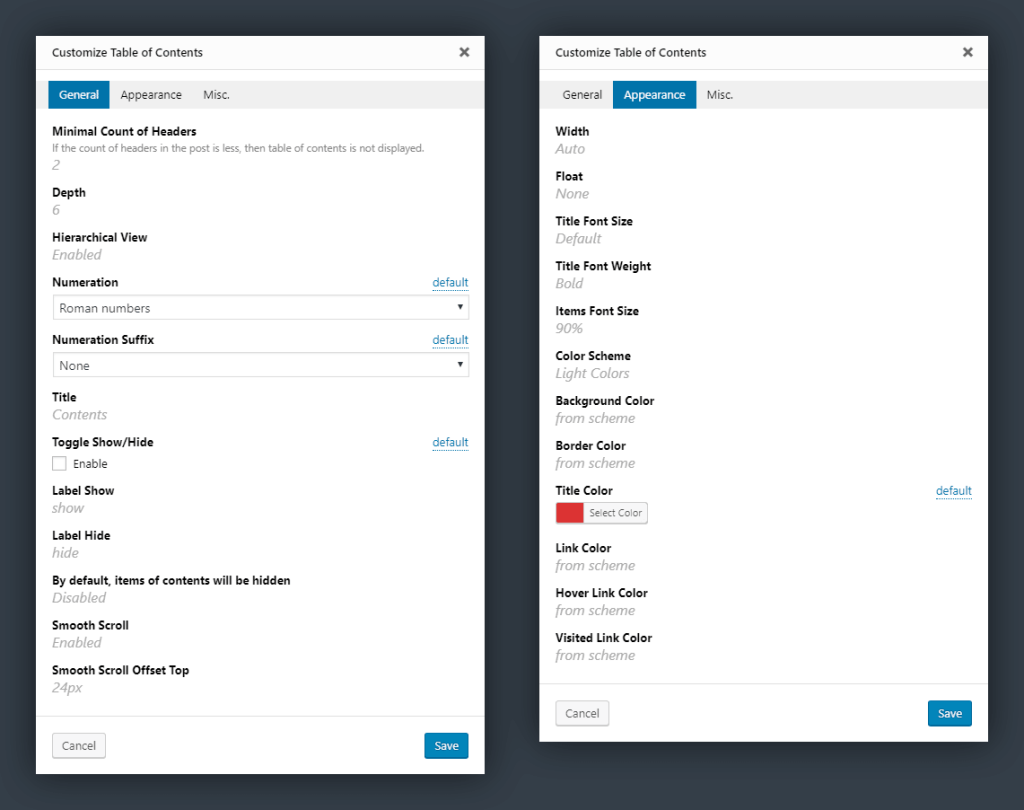Cancel changes in the Appearance dialog
Image resolution: width=1024 pixels, height=810 pixels.
582,713
